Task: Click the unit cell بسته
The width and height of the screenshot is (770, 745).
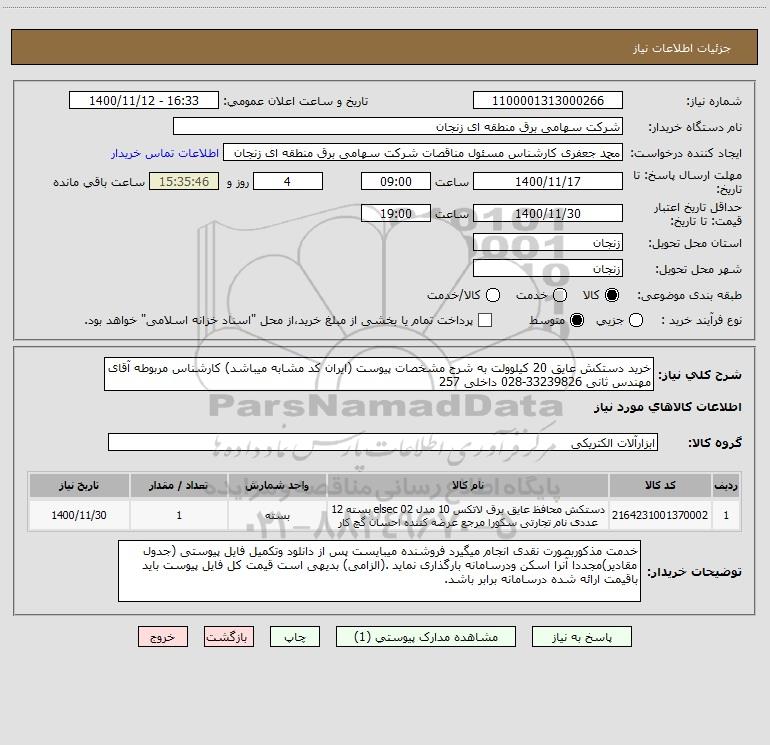Action: click(277, 515)
